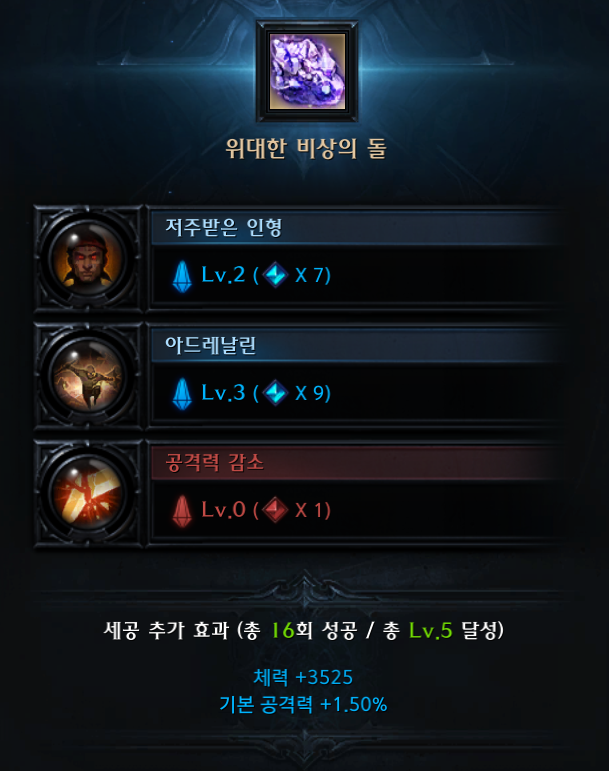Click the 위대한 비상의 돌 item name
This screenshot has width=609, height=771.
(x=306, y=148)
